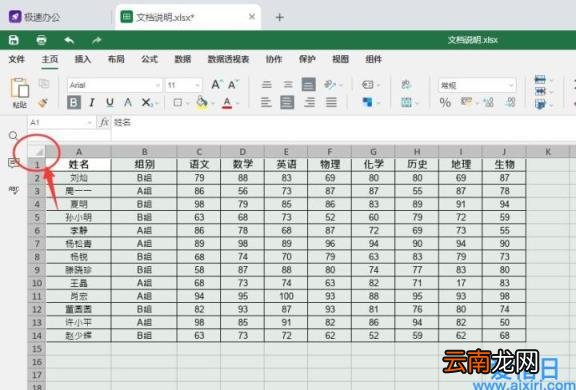Open the number format combo box
576x390 pixels.
[x=477, y=85]
